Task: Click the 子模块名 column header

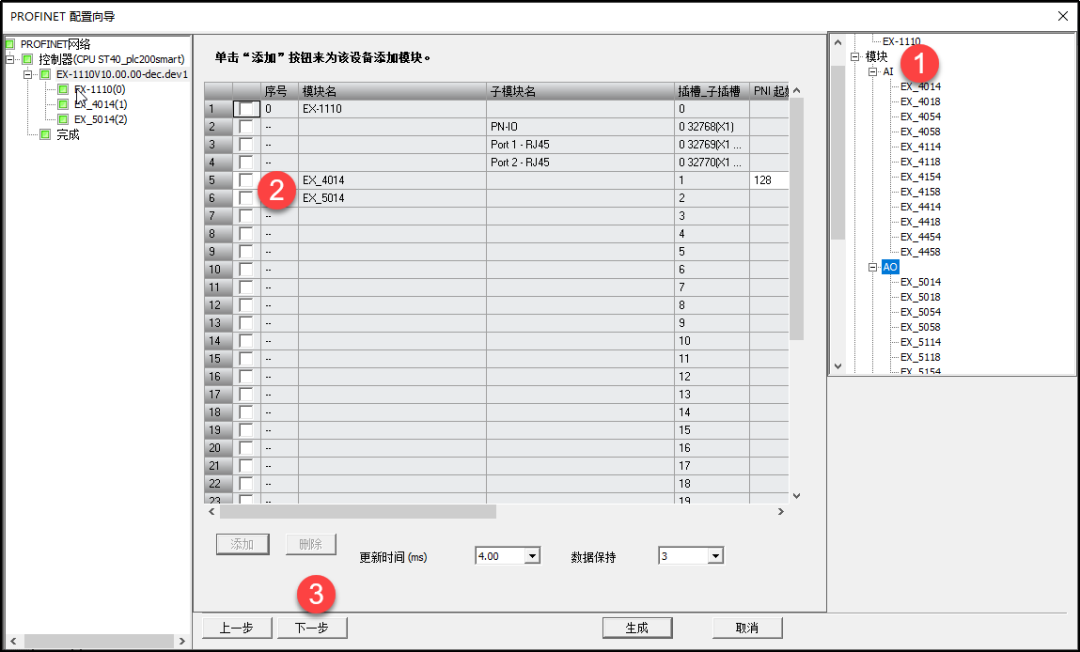Action: coord(581,91)
